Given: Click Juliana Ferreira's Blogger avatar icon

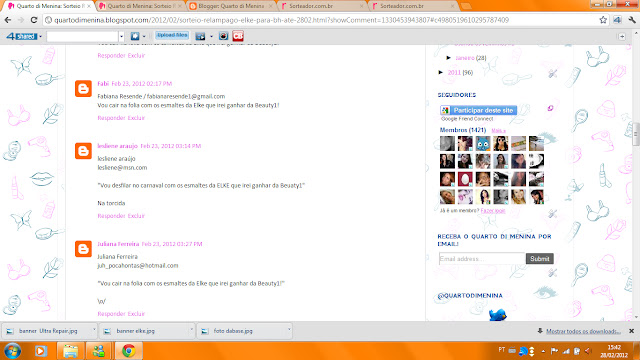Looking at the screenshot, I should click(x=83, y=249).
